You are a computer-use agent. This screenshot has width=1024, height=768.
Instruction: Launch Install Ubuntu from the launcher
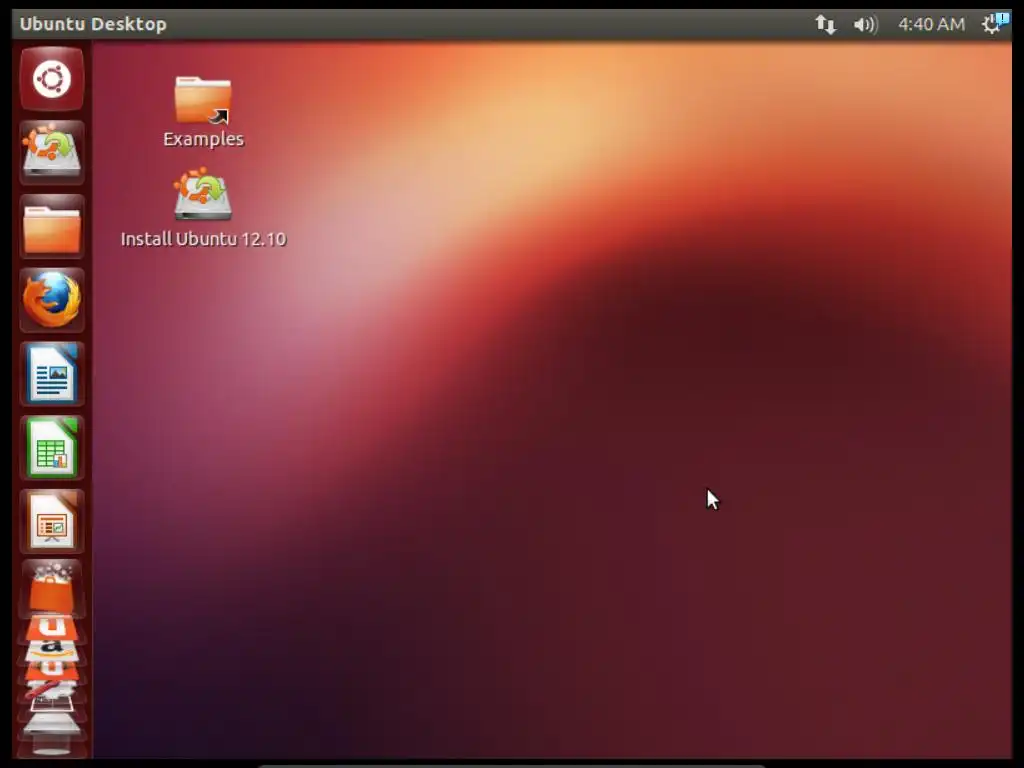(x=52, y=152)
